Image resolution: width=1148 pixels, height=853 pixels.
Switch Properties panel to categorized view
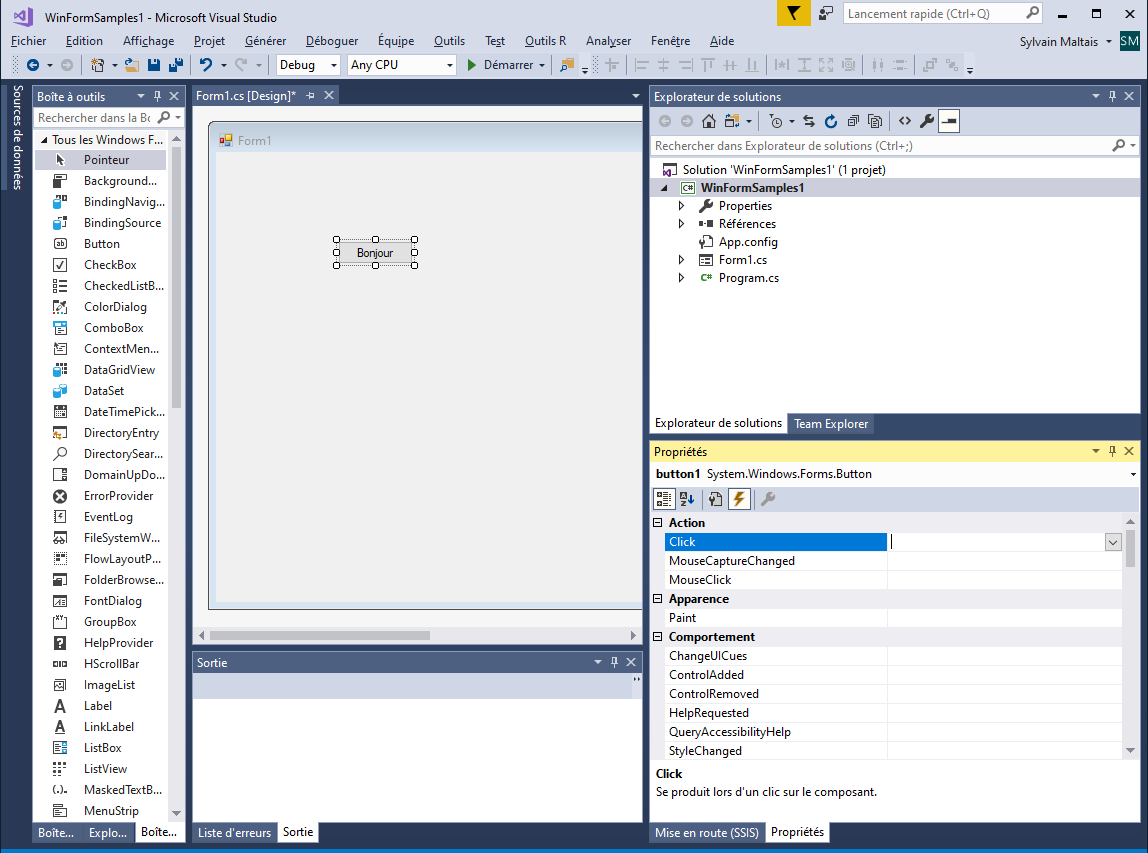click(x=663, y=498)
